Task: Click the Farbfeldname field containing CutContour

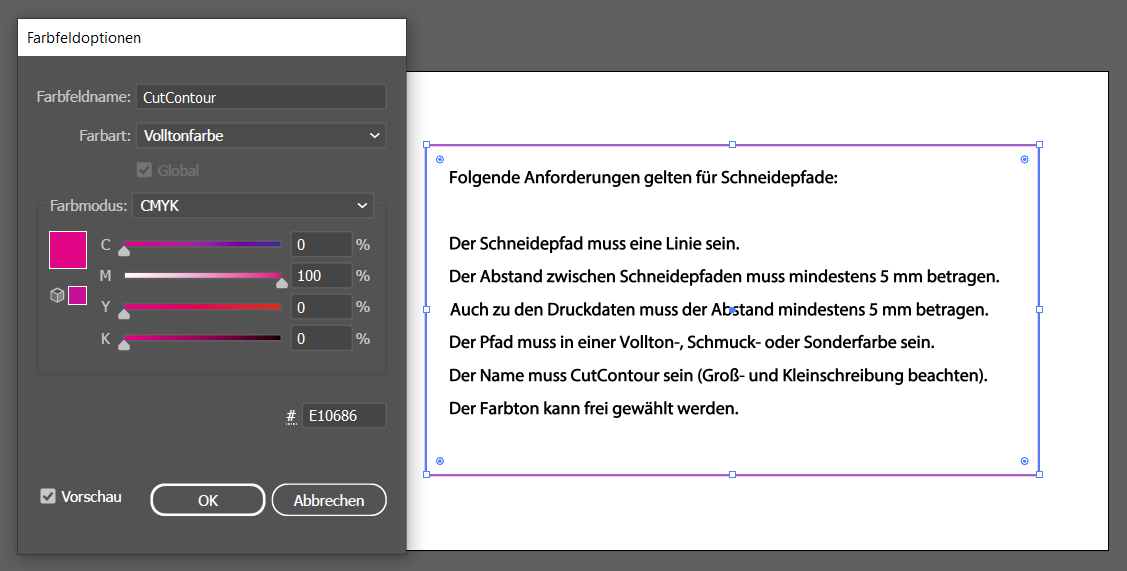Action: [x=261, y=97]
